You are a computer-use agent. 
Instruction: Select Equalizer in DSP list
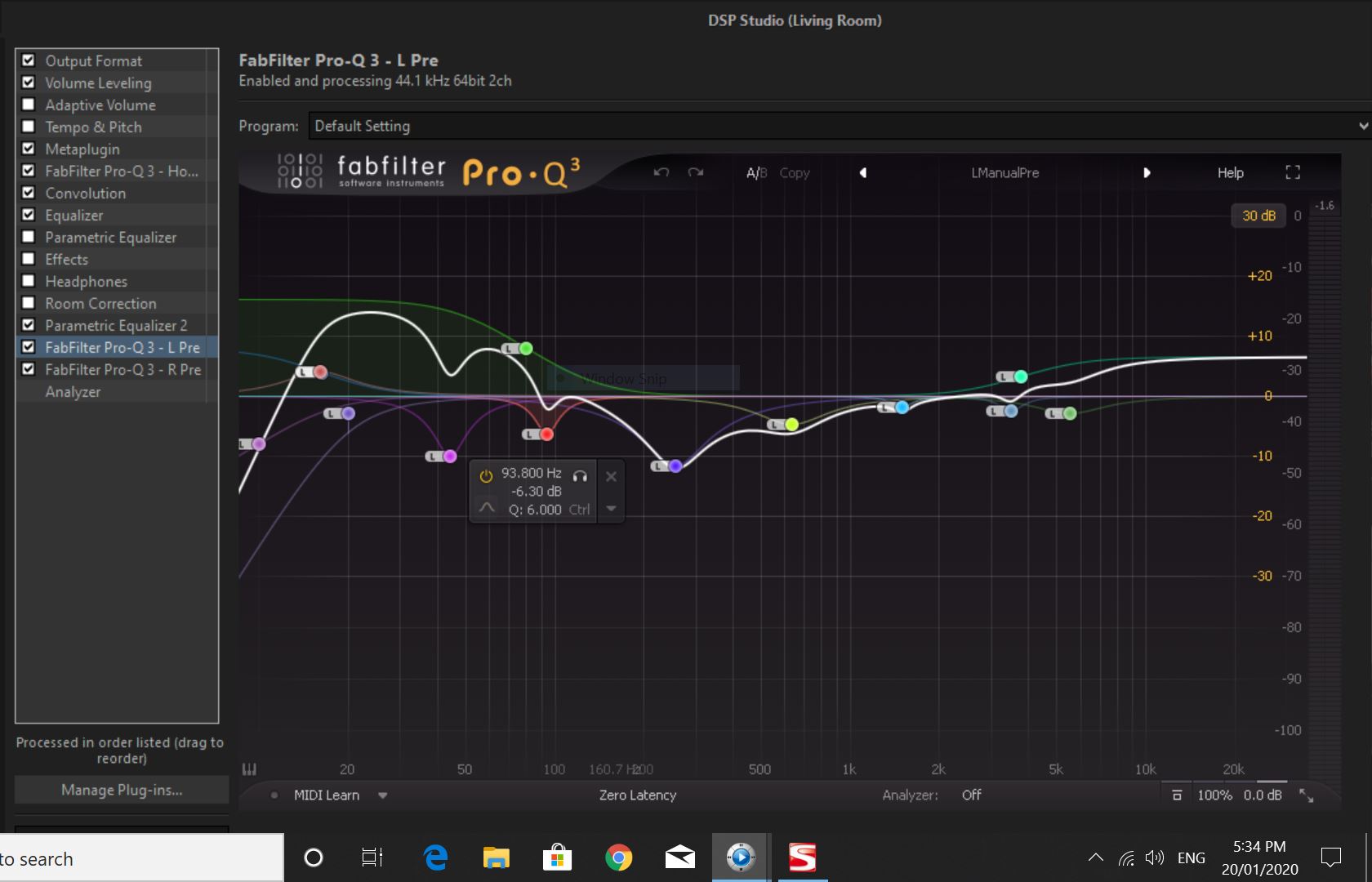[74, 215]
